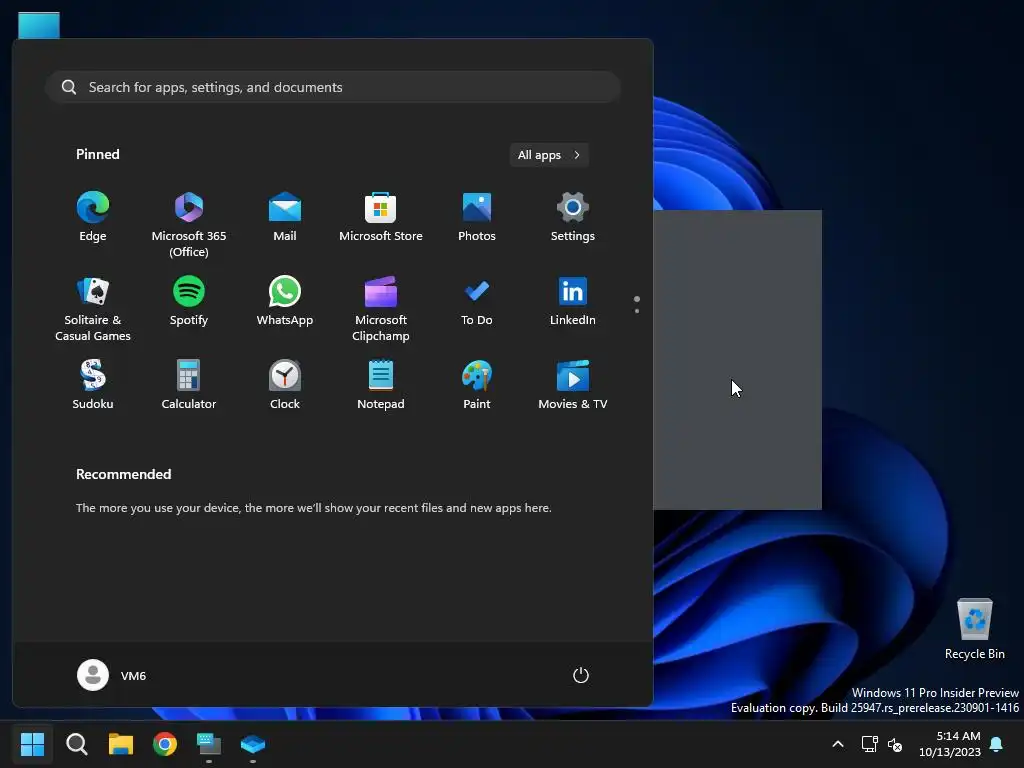1024x768 pixels.
Task: Open the network status tray icon
Action: click(869, 744)
